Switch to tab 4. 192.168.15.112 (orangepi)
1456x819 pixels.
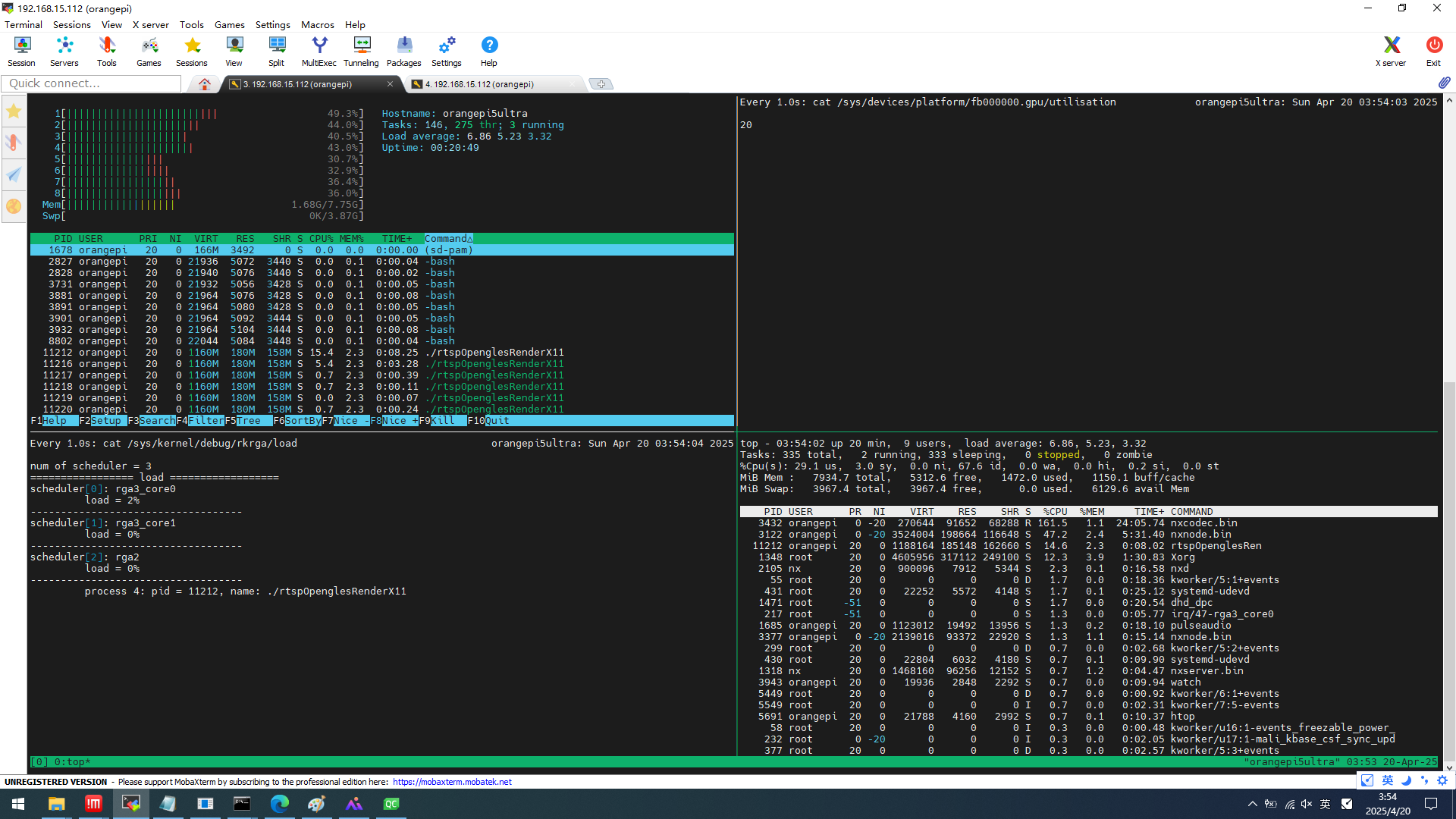click(x=479, y=84)
